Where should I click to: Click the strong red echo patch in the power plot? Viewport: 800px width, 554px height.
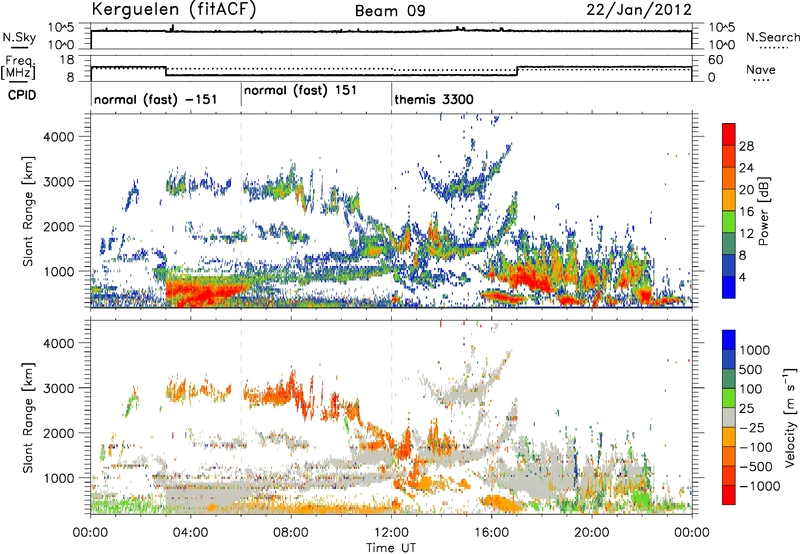204,291
